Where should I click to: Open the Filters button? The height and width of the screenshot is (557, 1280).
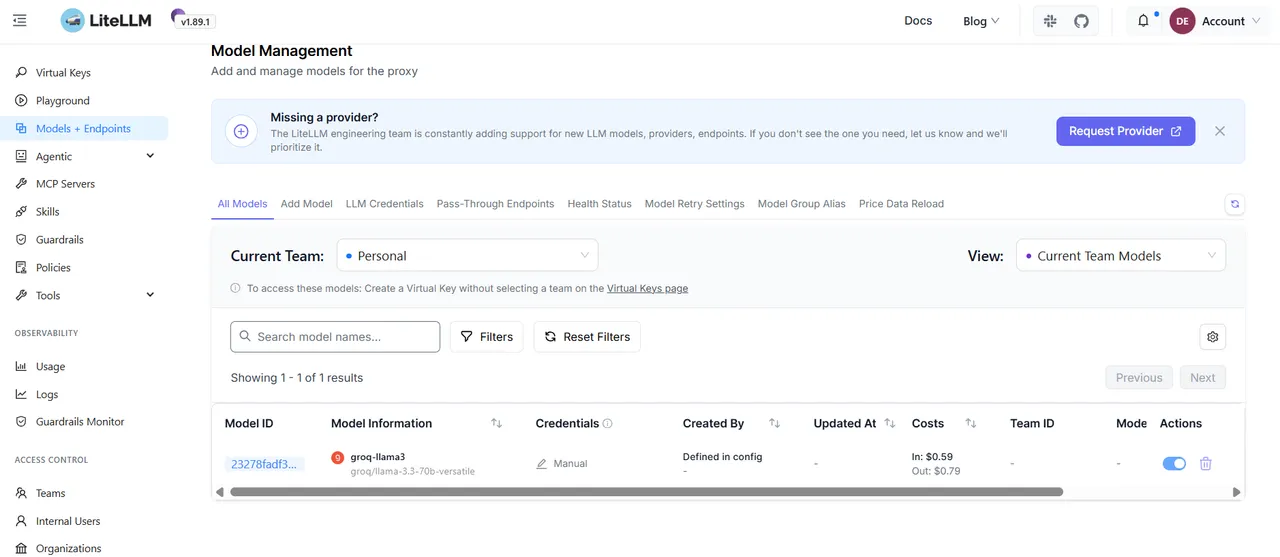tap(487, 337)
